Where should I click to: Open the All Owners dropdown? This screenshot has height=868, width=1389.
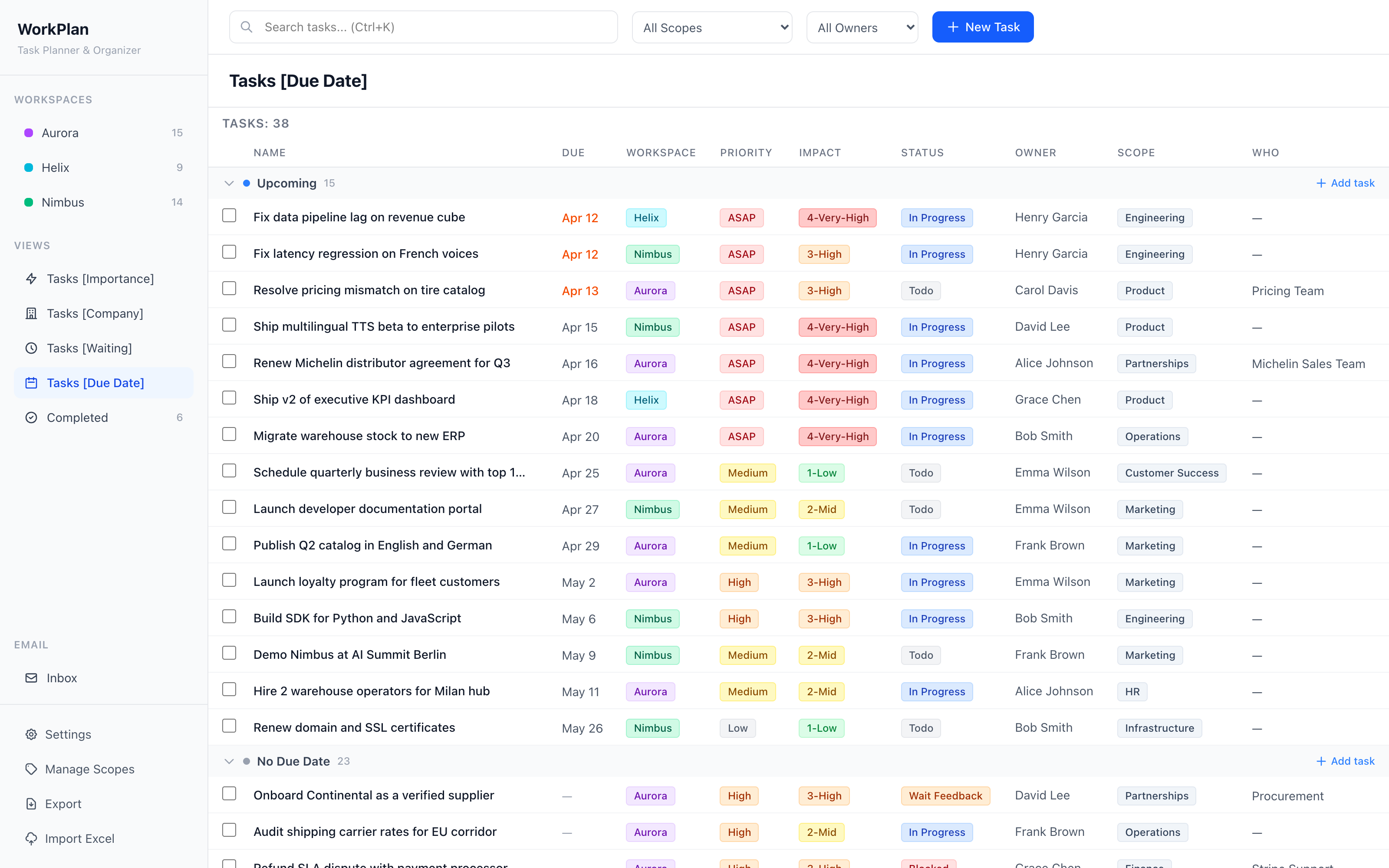(862, 27)
